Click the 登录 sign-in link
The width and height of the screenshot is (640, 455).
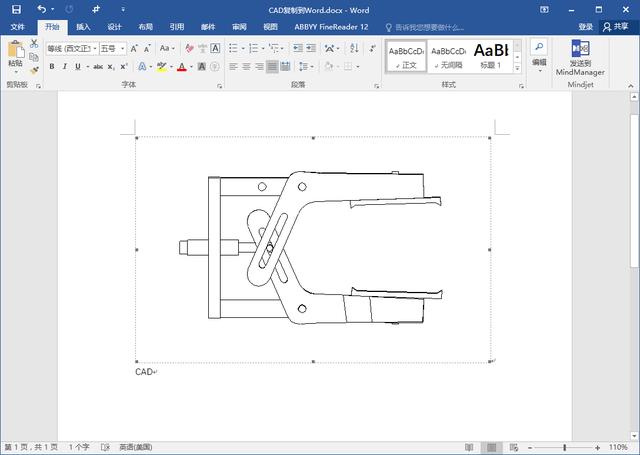[x=586, y=27]
